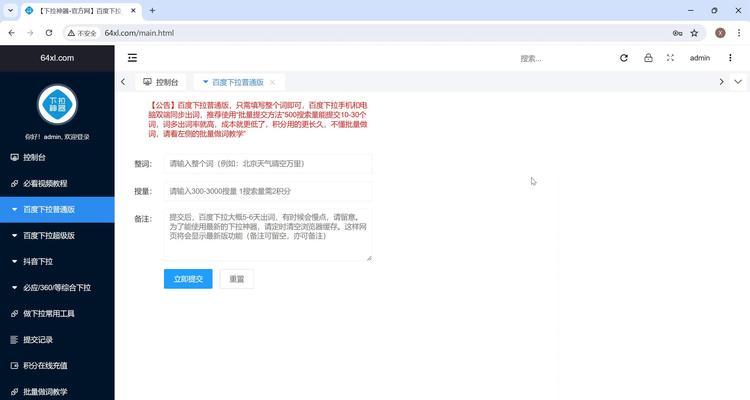Open the more options vertical dots next to admin
Viewport: 750px width, 400px height.
[730, 58]
